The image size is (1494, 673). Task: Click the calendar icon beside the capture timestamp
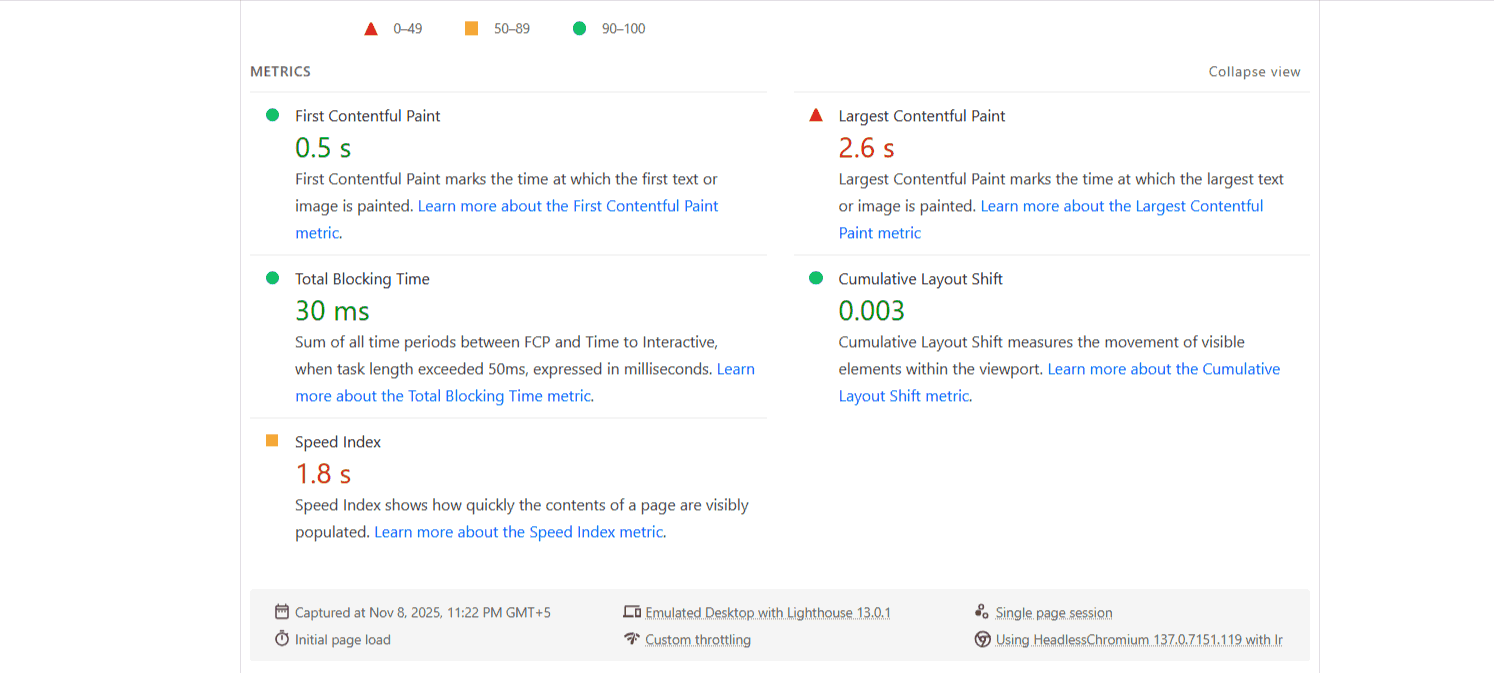point(283,611)
